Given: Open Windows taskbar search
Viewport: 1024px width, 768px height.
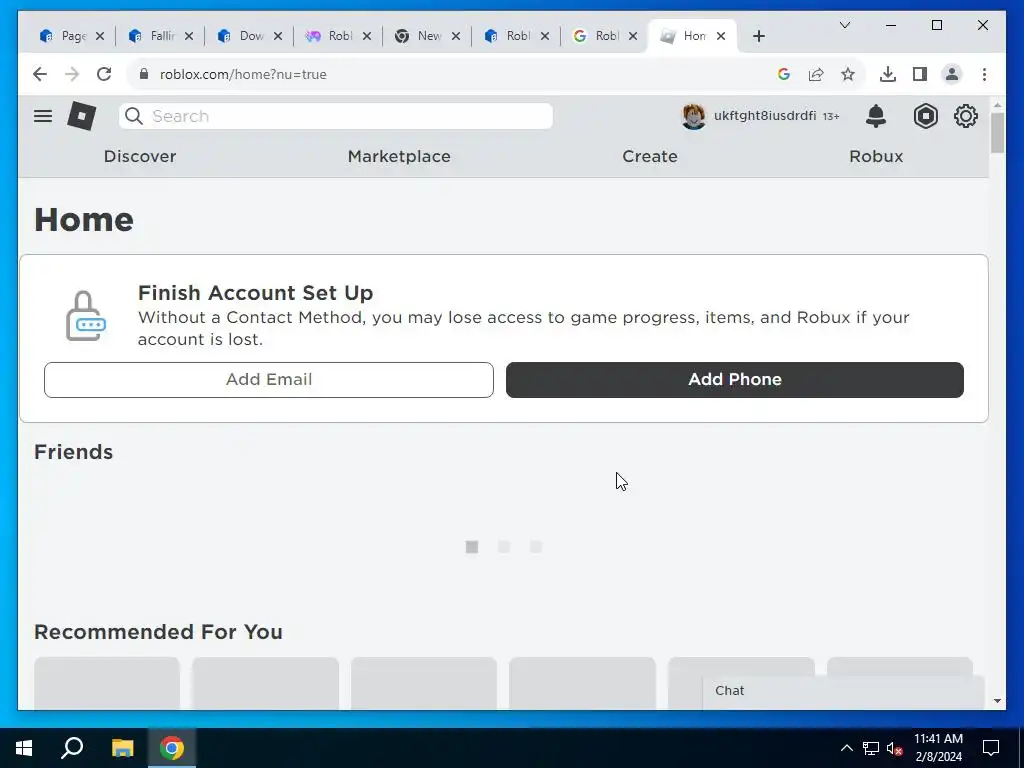Looking at the screenshot, I should 72,748.
